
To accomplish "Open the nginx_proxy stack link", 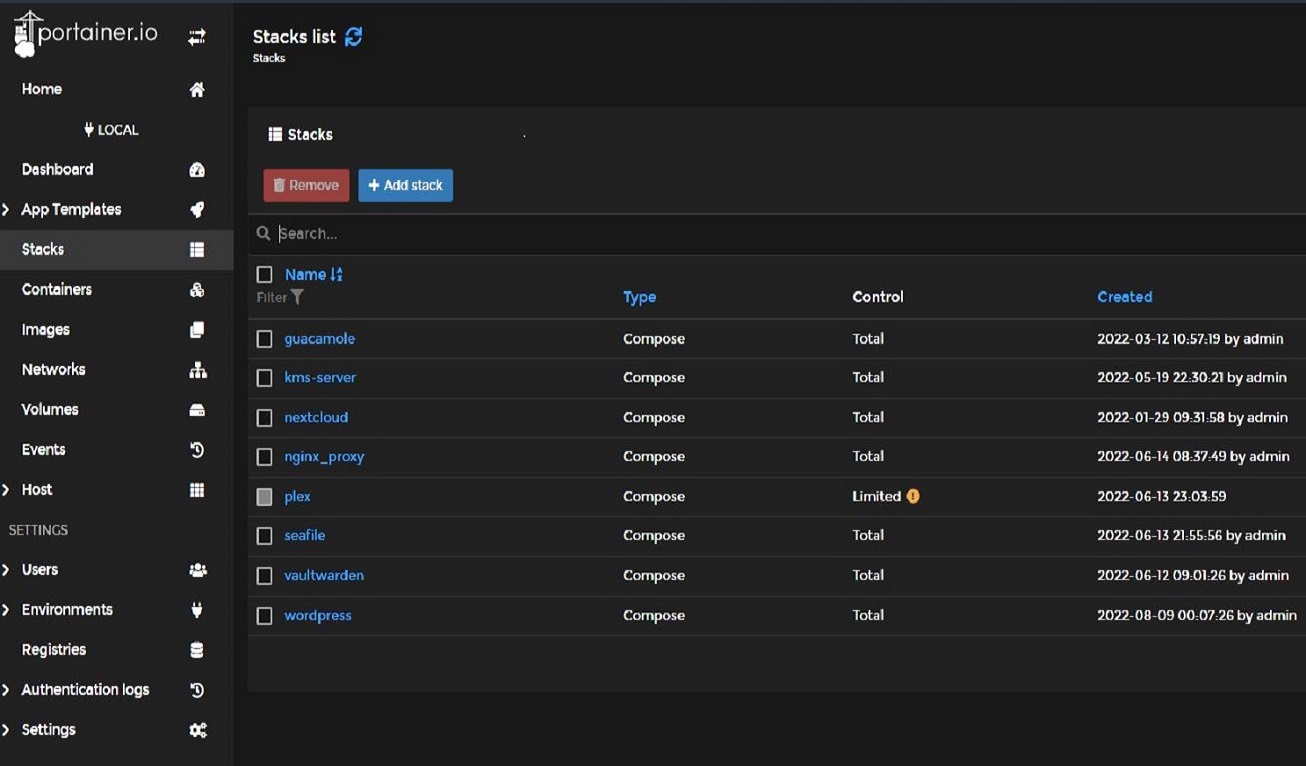I will (324, 457).
